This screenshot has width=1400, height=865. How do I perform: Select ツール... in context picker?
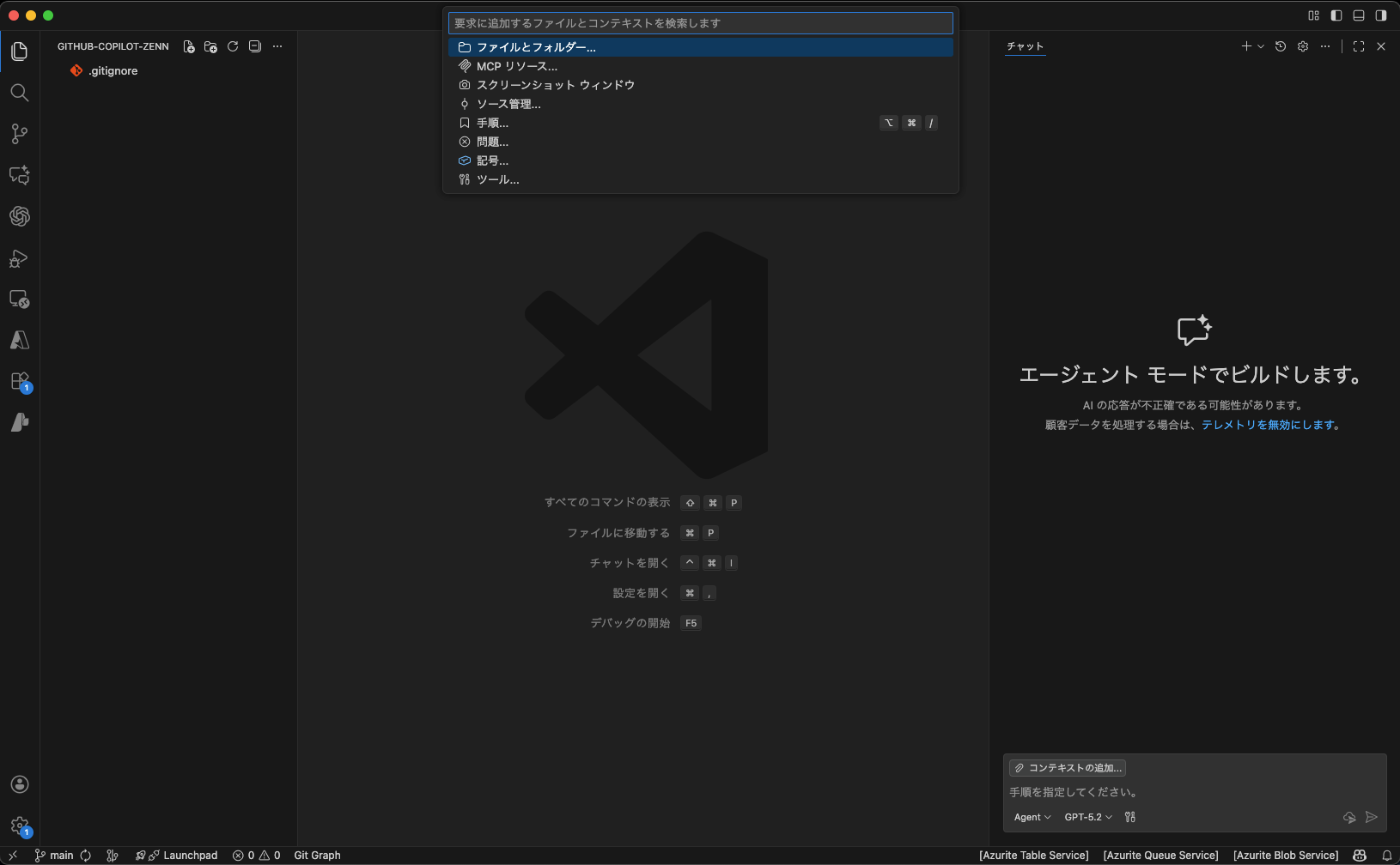[700, 180]
